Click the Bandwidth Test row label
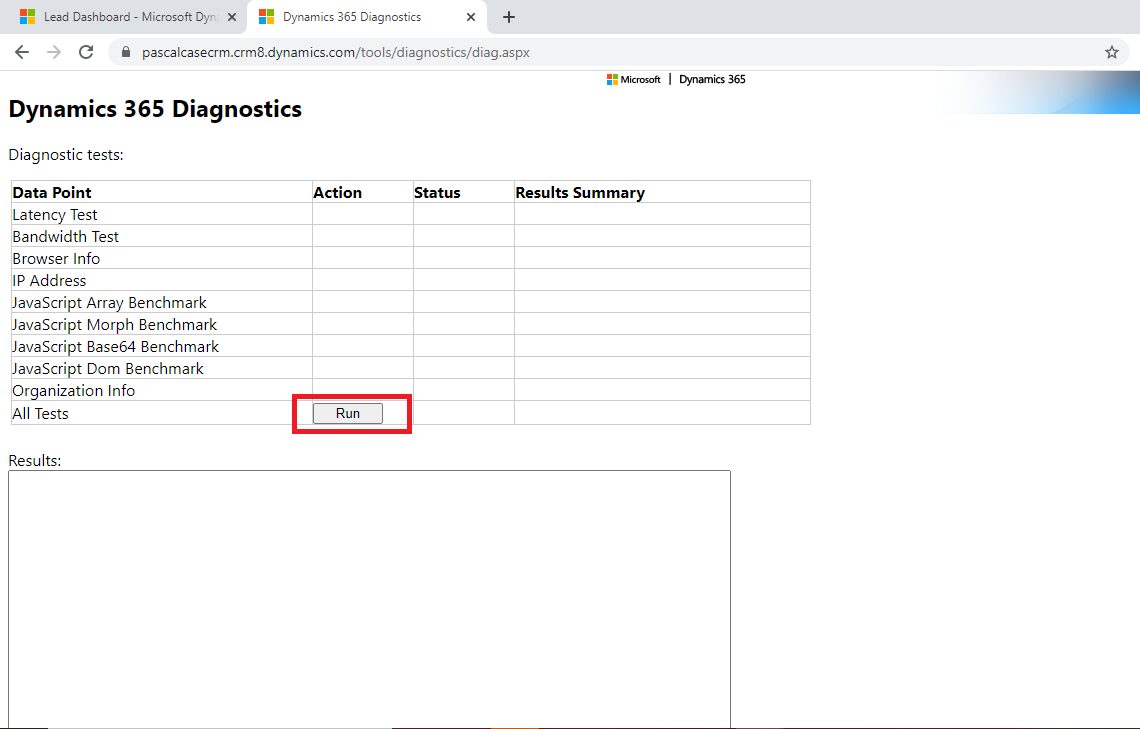The width and height of the screenshot is (1140, 729). 66,237
